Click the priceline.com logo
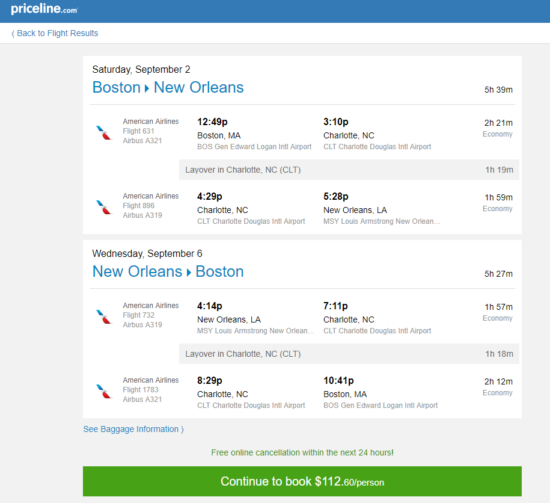 (x=44, y=9)
